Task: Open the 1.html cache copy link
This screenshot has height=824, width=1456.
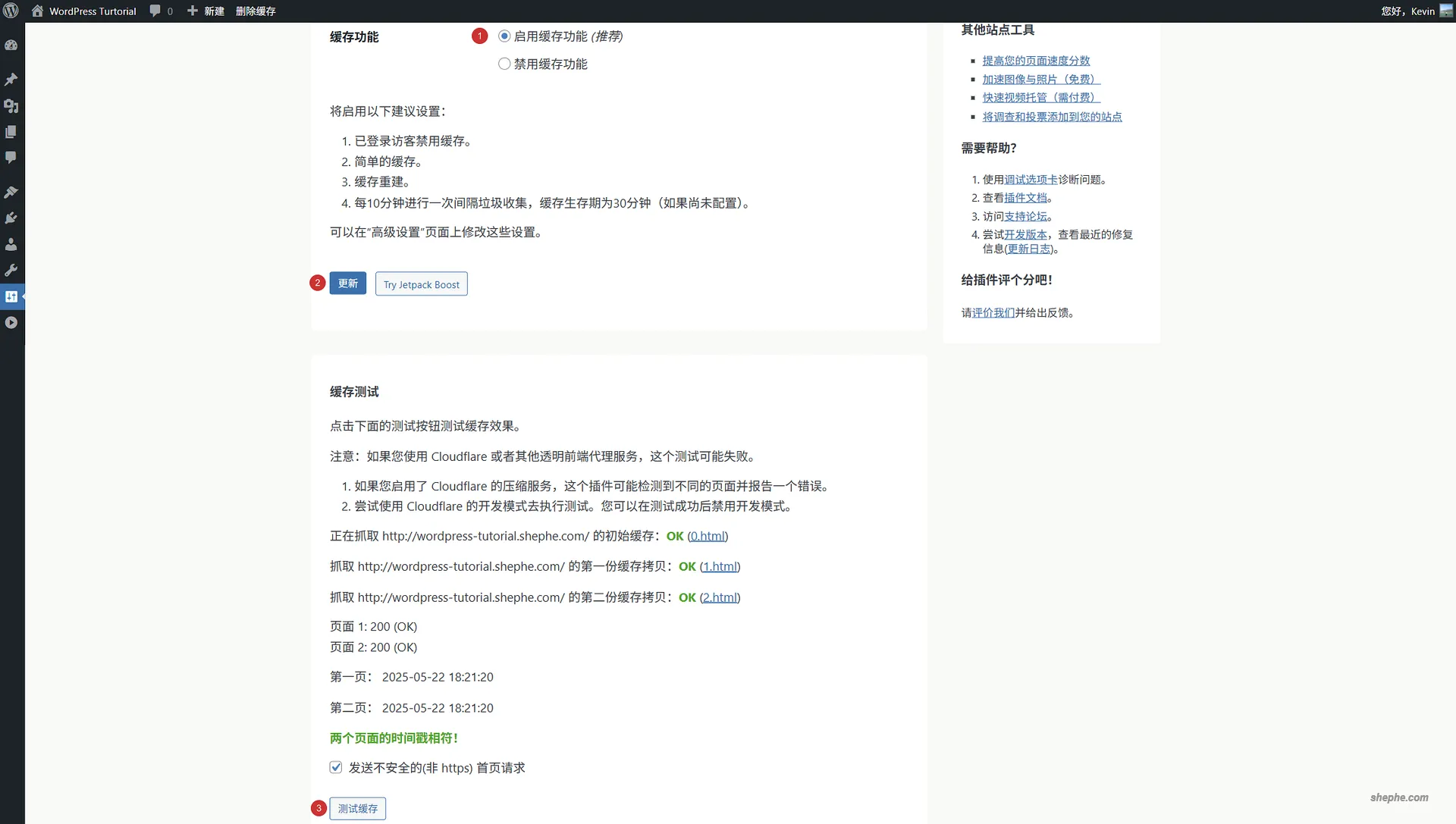Action: click(720, 566)
